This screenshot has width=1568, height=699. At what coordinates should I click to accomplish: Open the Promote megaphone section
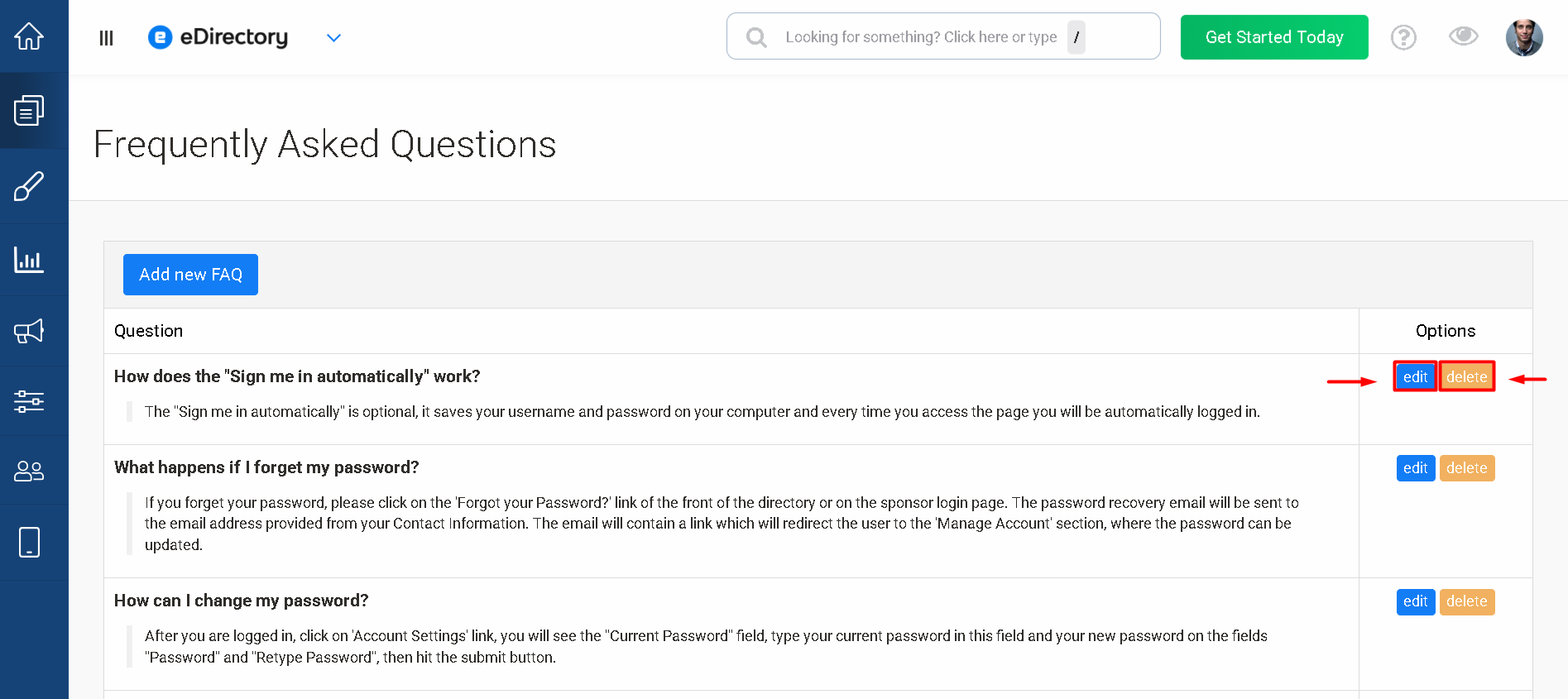tap(29, 332)
